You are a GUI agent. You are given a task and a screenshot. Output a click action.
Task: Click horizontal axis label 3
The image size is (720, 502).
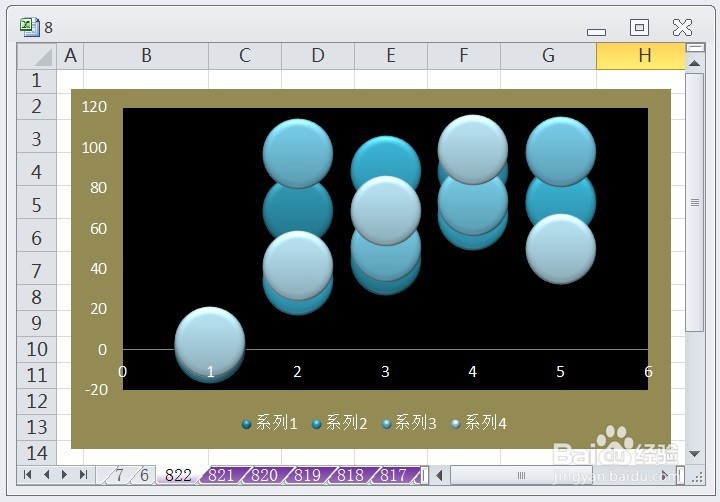tap(385, 372)
